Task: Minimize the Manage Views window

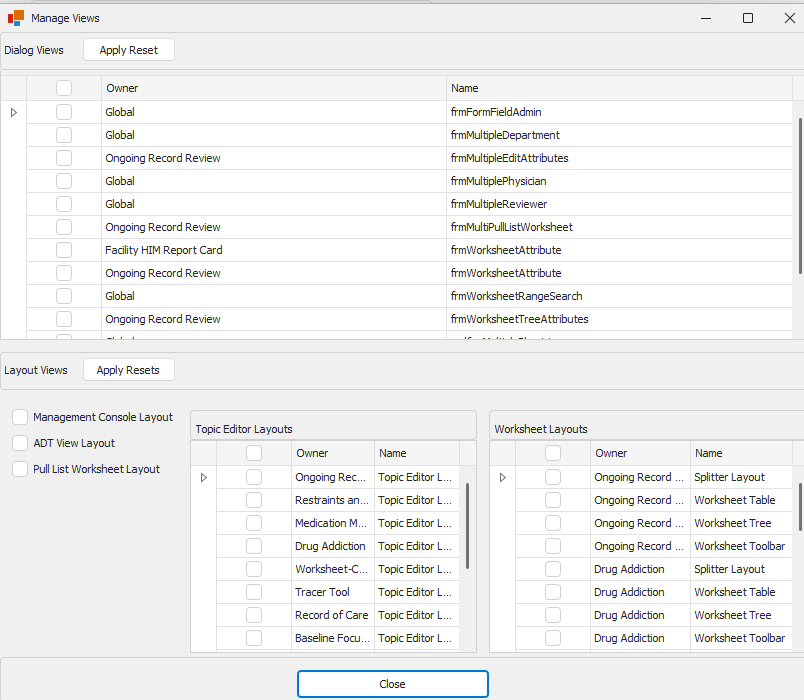Action: 706,18
